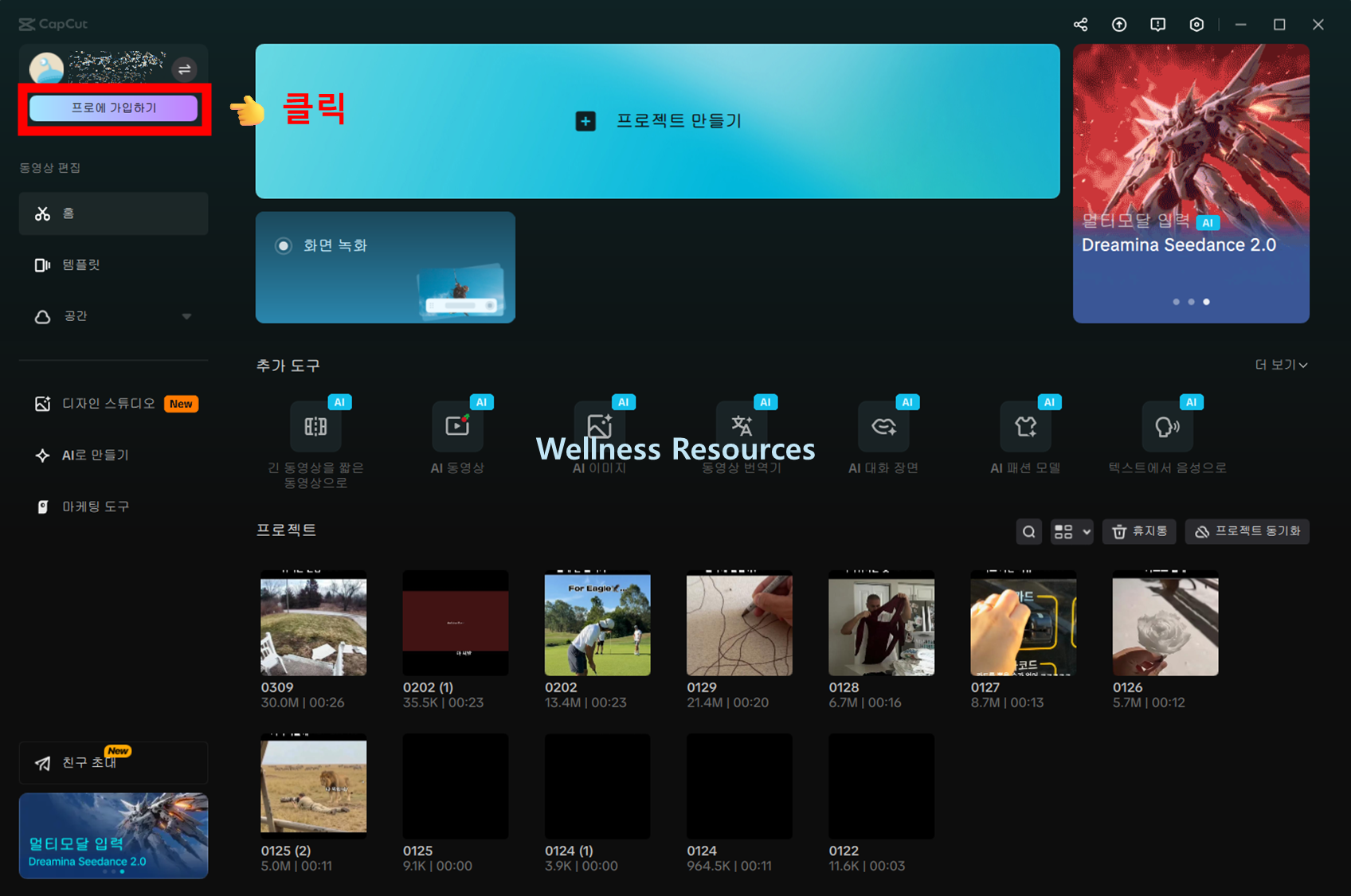Open the upload arrow icon in title bar
This screenshot has height=896, width=1351.
tap(1119, 25)
